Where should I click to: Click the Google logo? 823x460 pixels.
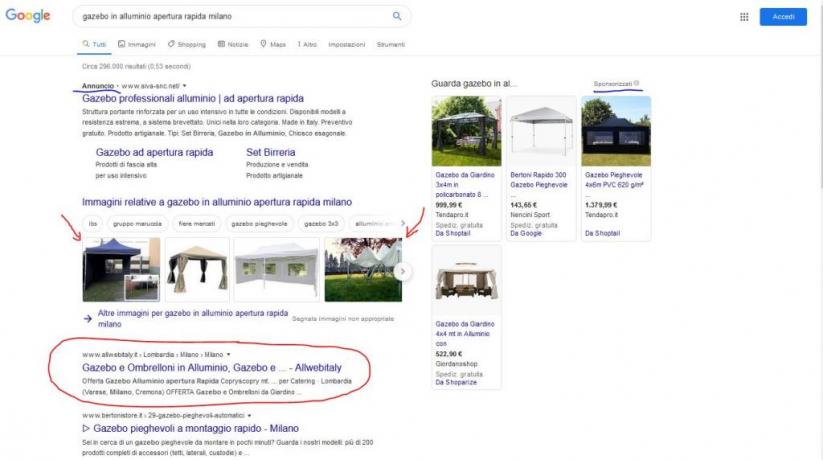(x=28, y=16)
